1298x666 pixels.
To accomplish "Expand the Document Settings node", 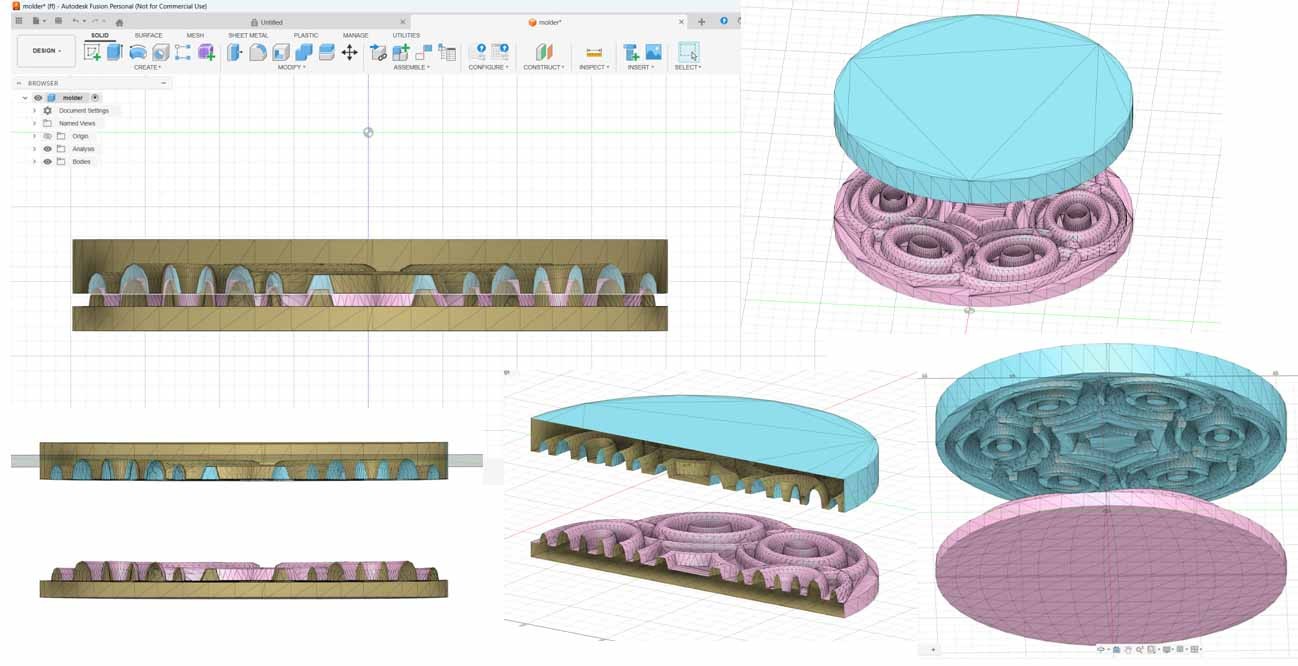I will click(34, 111).
